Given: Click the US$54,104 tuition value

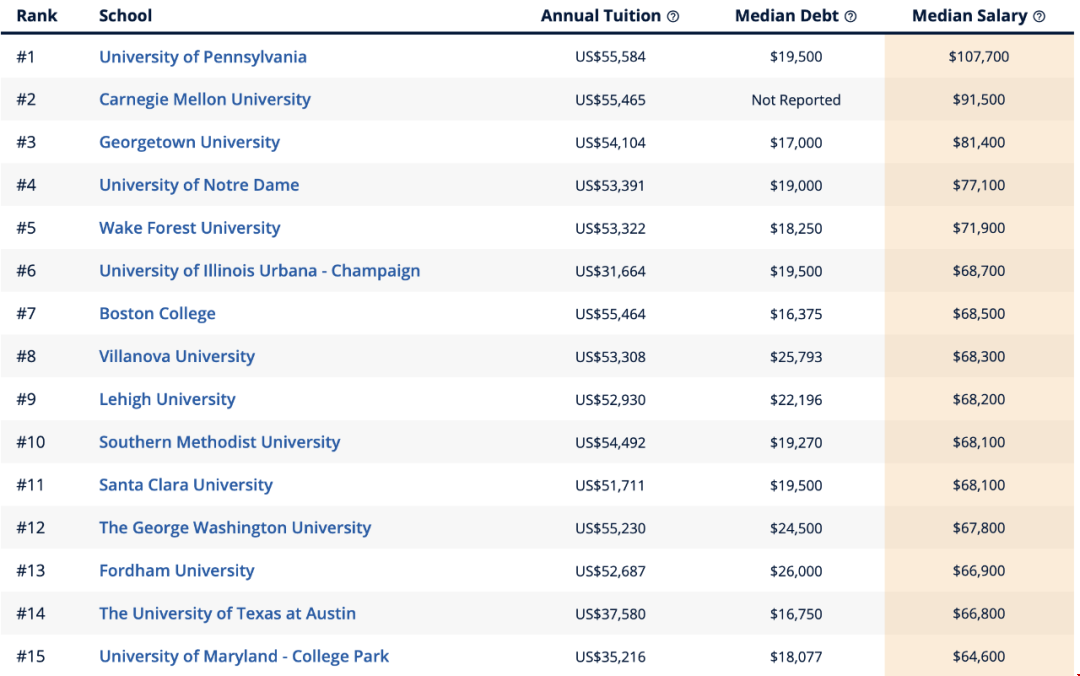Looking at the screenshot, I should point(610,143).
